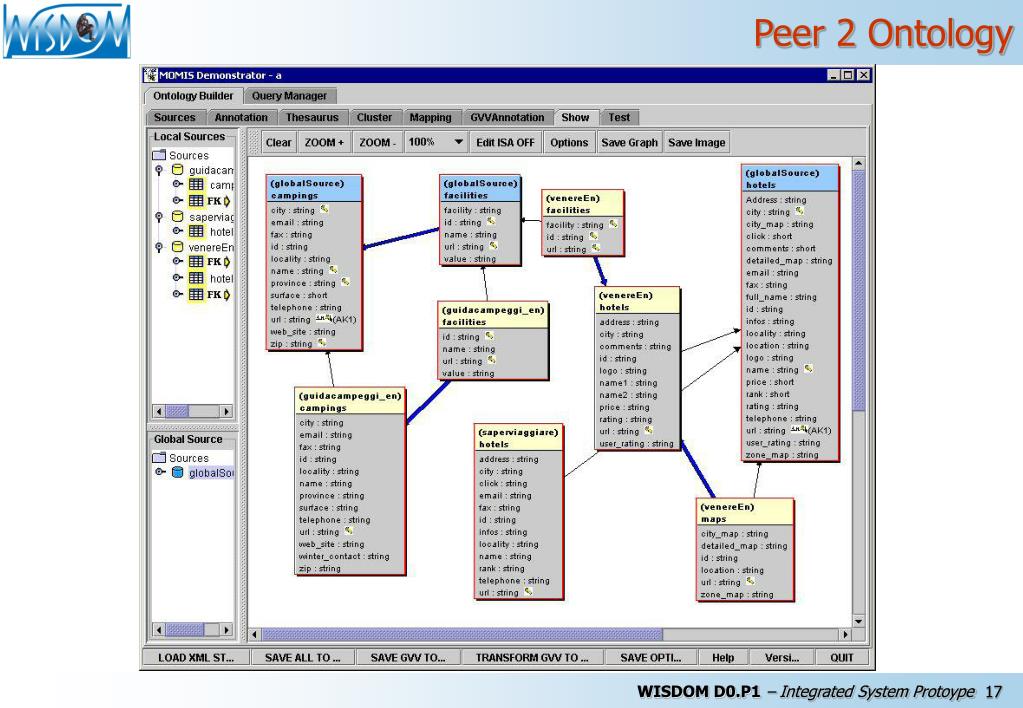Click the SAVE ALL TO ... button
The width and height of the screenshot is (1023, 708).
point(303,657)
